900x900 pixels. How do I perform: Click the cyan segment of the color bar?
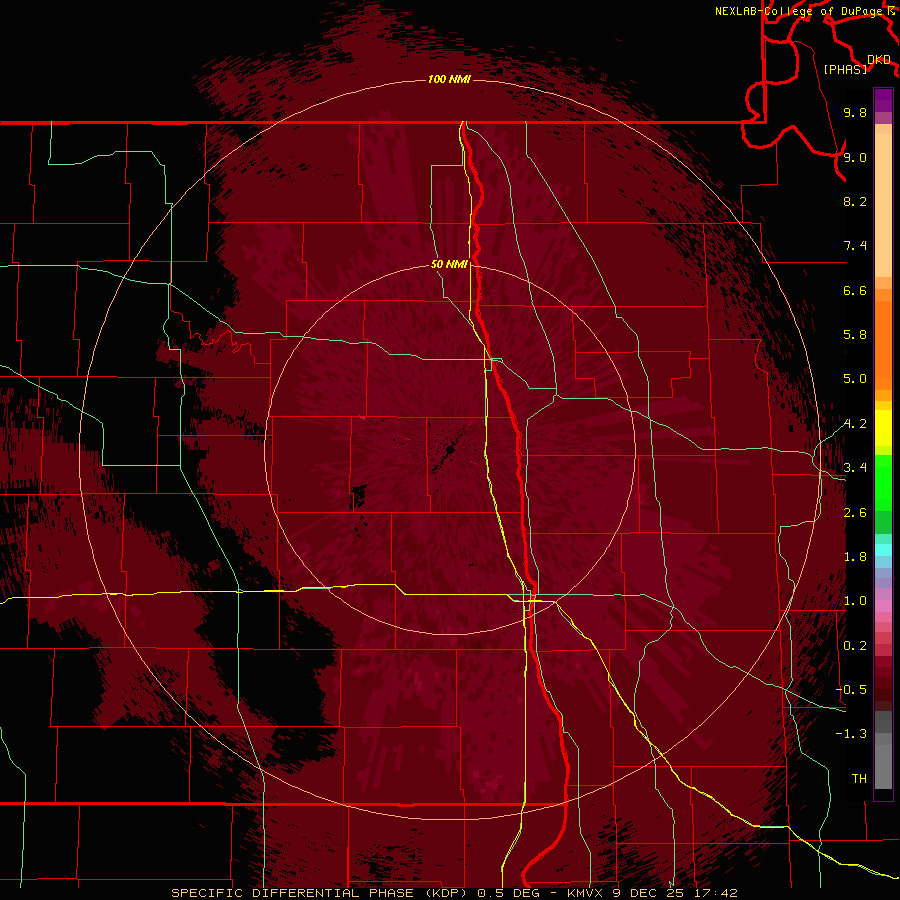coord(883,550)
